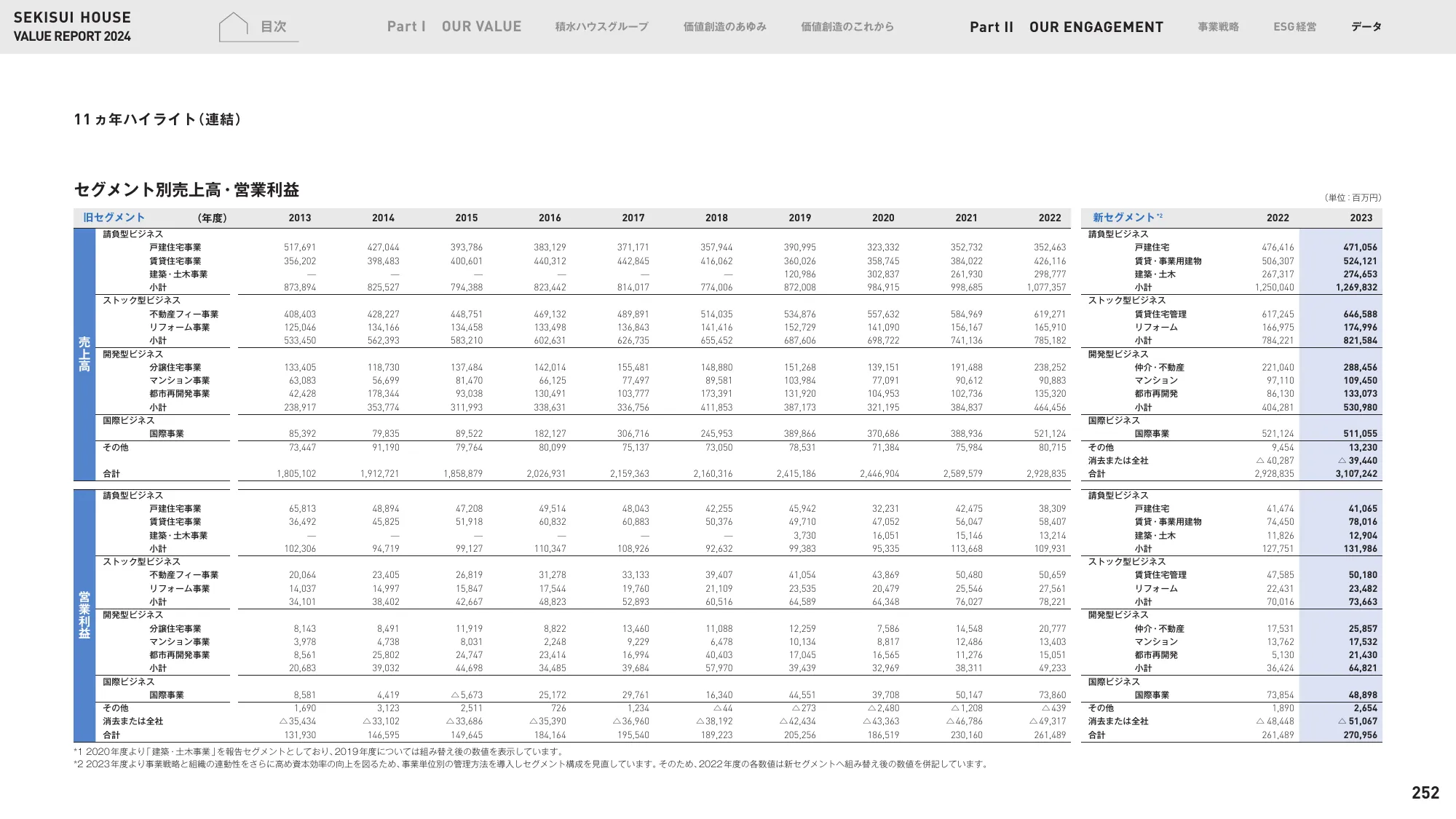Screen dimensions: 1456x819
Task: Navigate to Part II OUR ENGAGEMENT
Action: 1067,27
